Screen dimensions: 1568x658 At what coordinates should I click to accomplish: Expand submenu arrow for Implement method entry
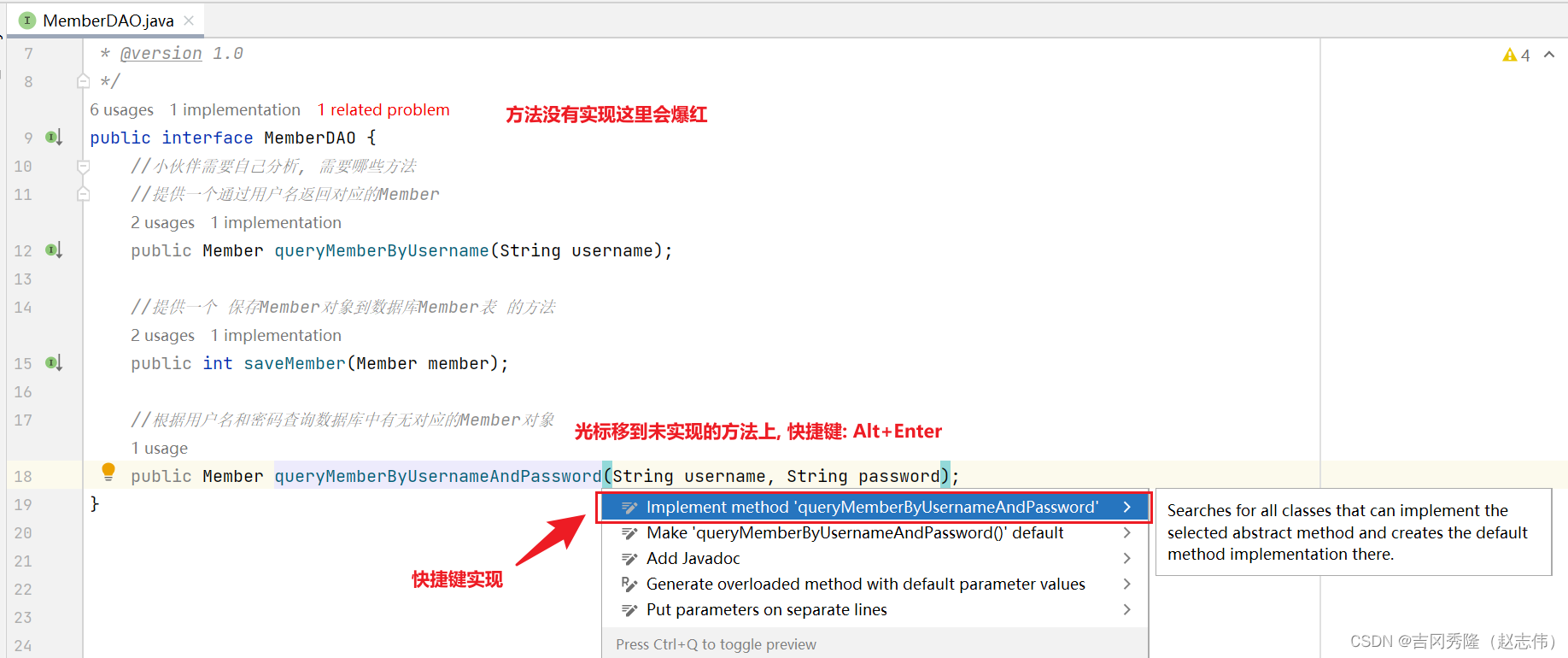point(1127,507)
